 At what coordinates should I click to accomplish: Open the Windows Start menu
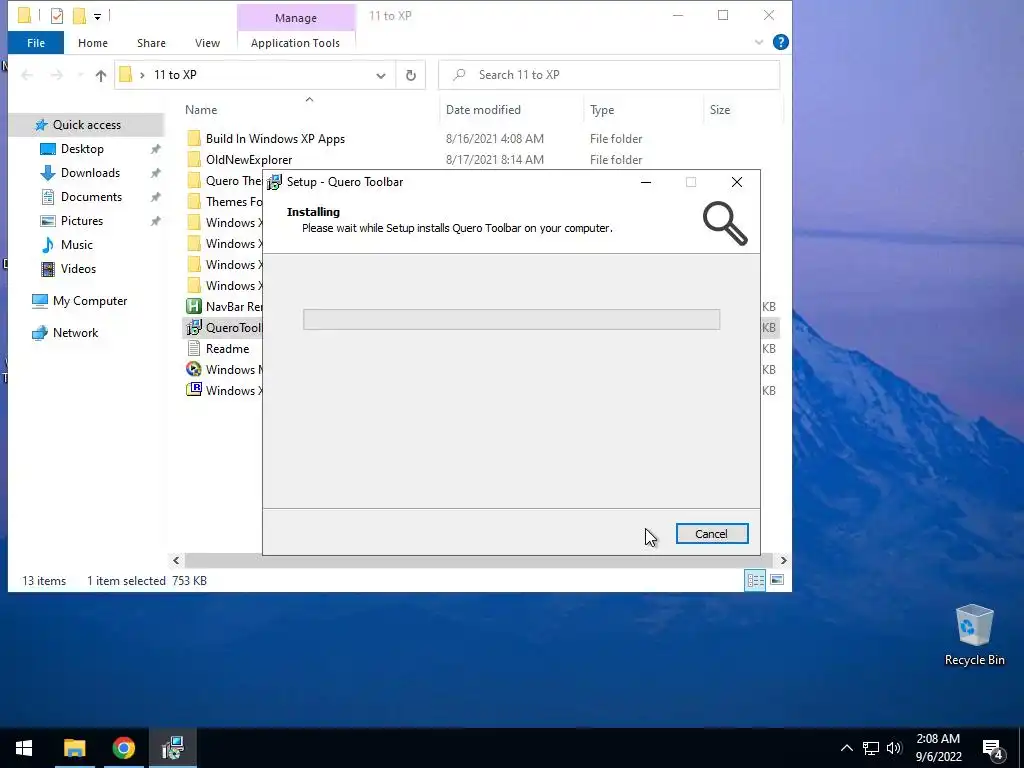pos(24,748)
